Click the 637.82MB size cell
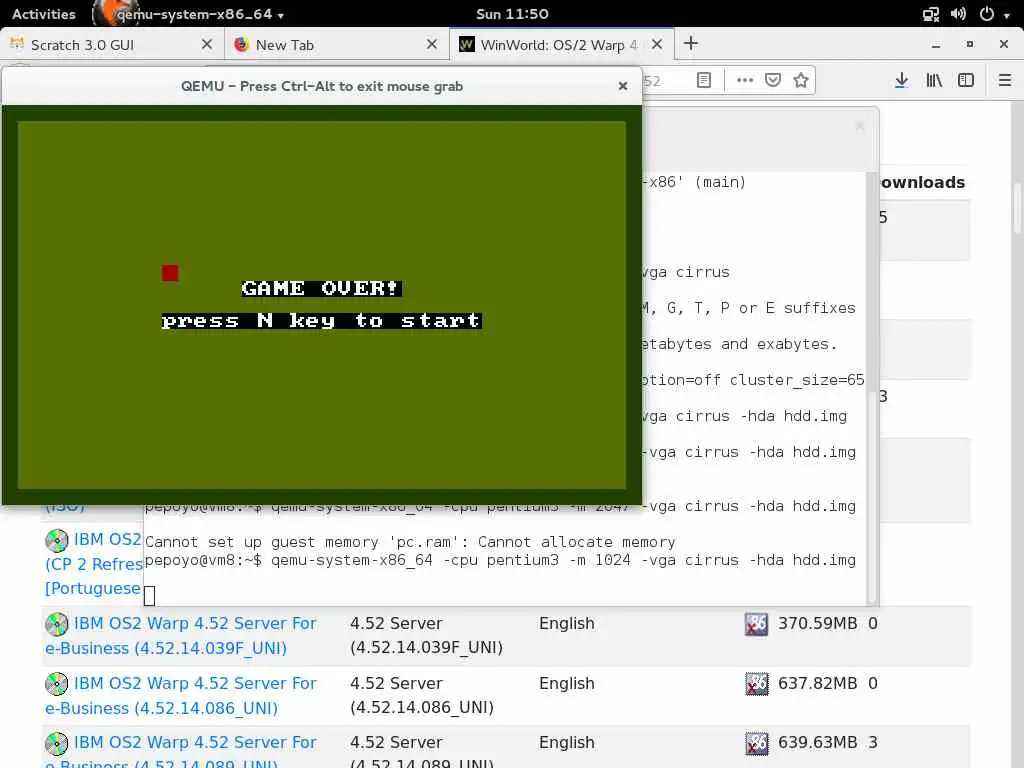 pyautogui.click(x=817, y=684)
